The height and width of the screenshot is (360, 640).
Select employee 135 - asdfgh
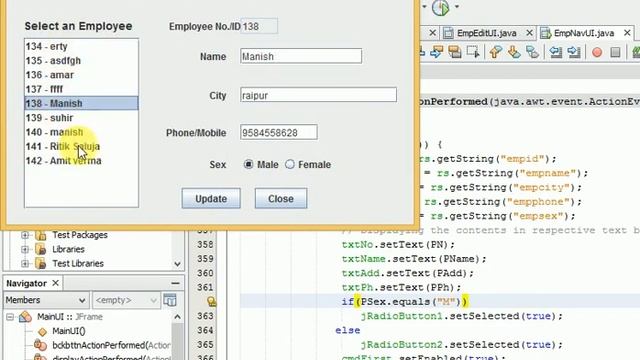(81, 61)
